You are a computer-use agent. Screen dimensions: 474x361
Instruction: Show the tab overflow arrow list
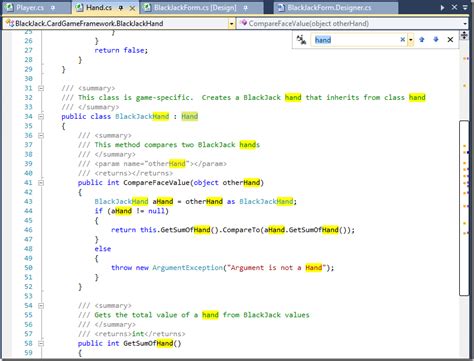click(442, 7)
